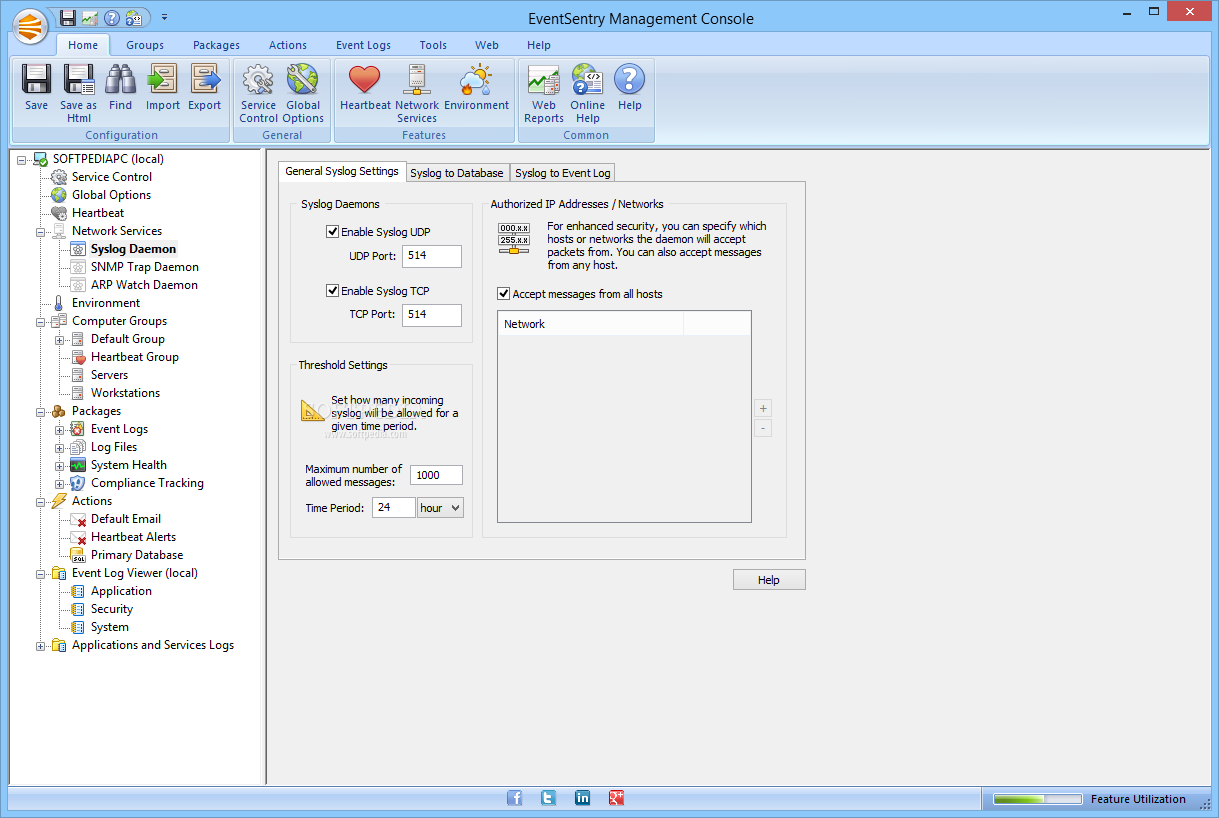The height and width of the screenshot is (818, 1219).
Task: Toggle Enable Syslog UDP checkbox
Action: coord(333,232)
